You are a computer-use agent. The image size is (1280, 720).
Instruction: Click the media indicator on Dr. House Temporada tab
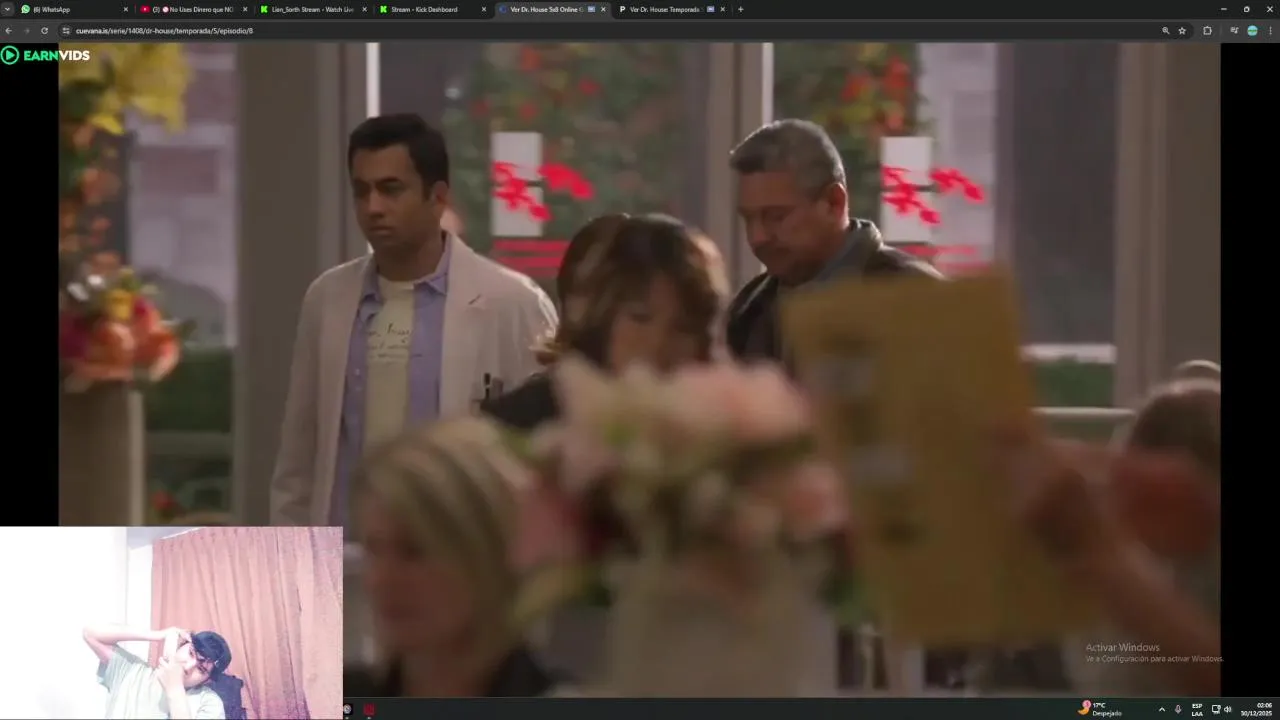[710, 9]
